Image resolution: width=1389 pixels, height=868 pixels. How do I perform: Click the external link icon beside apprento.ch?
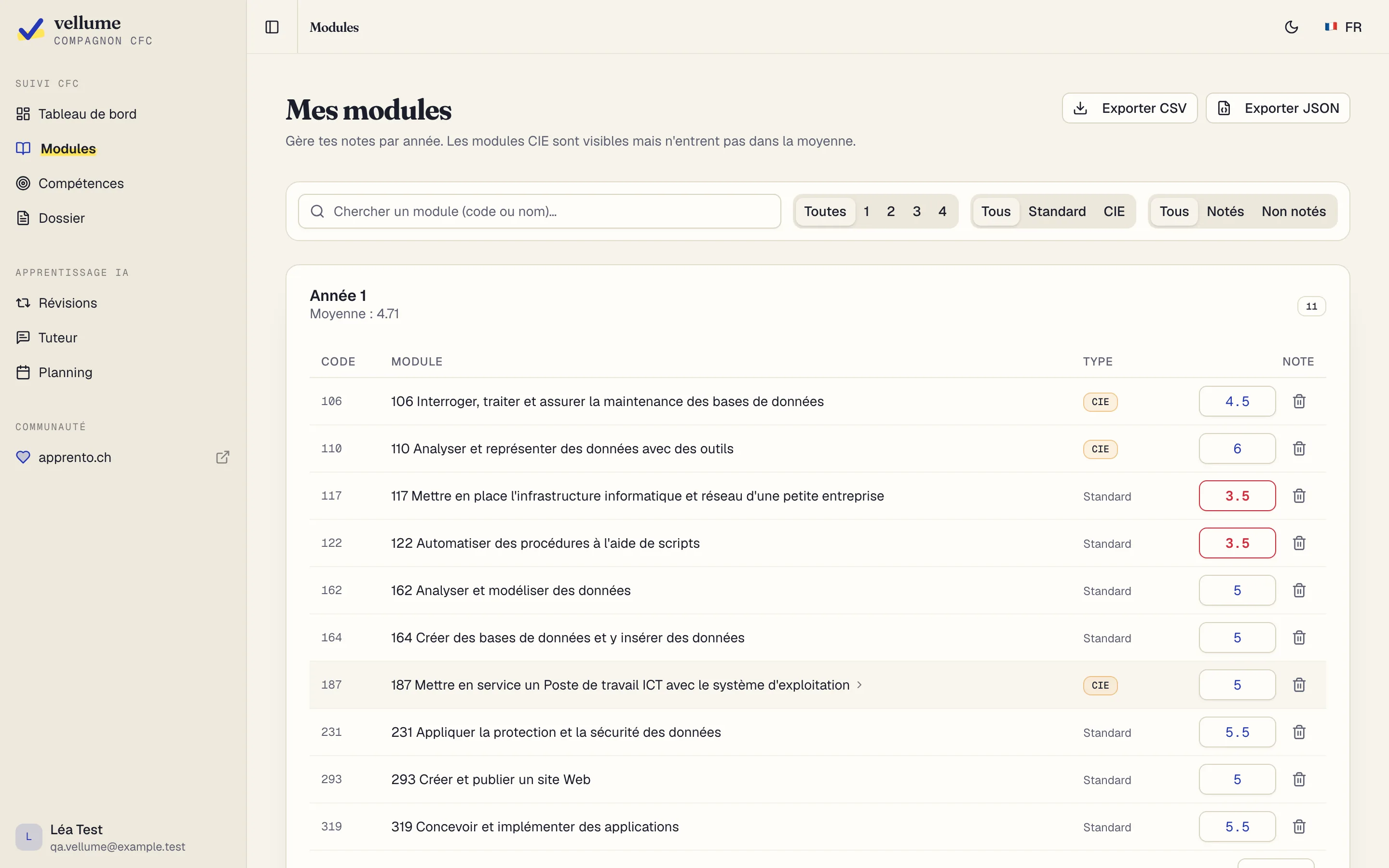point(223,457)
